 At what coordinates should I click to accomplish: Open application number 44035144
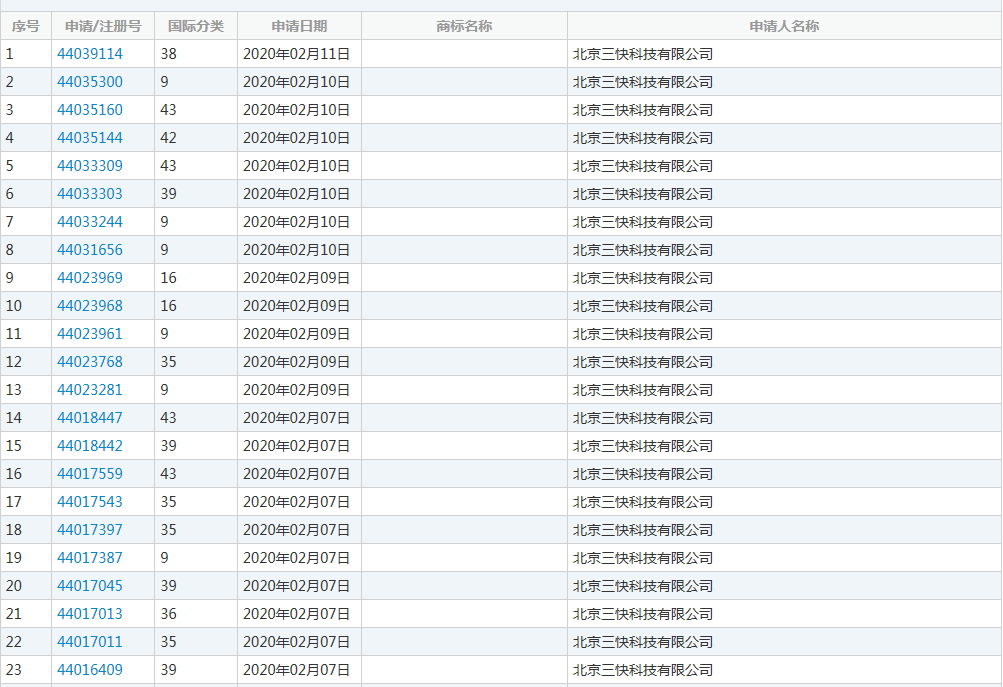pyautogui.click(x=90, y=138)
